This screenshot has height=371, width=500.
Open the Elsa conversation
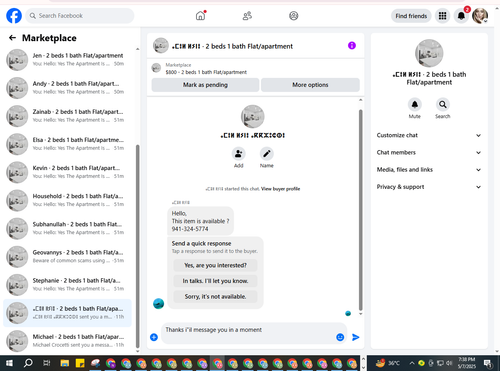coord(68,144)
